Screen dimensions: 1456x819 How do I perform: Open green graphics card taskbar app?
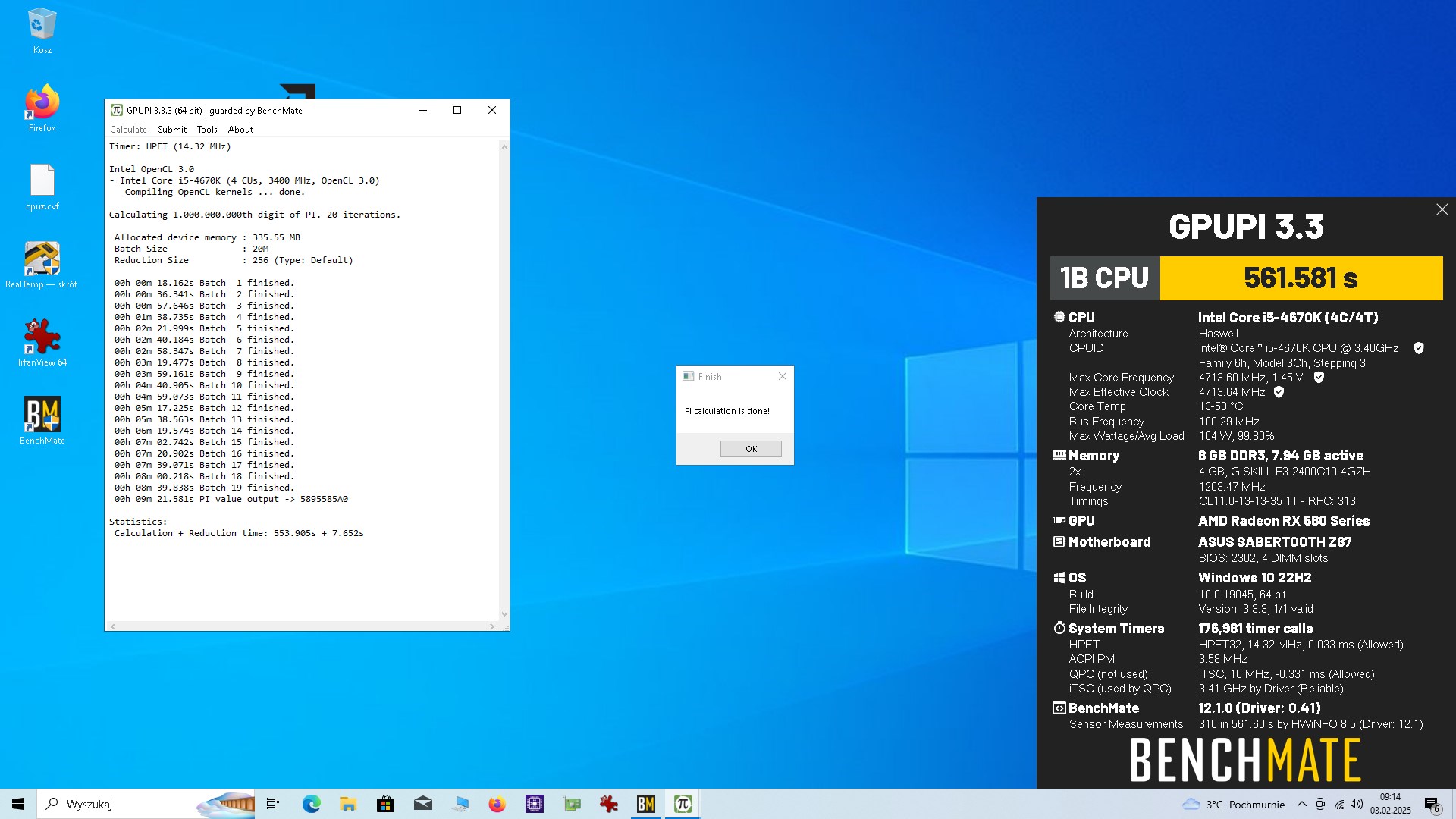[571, 804]
